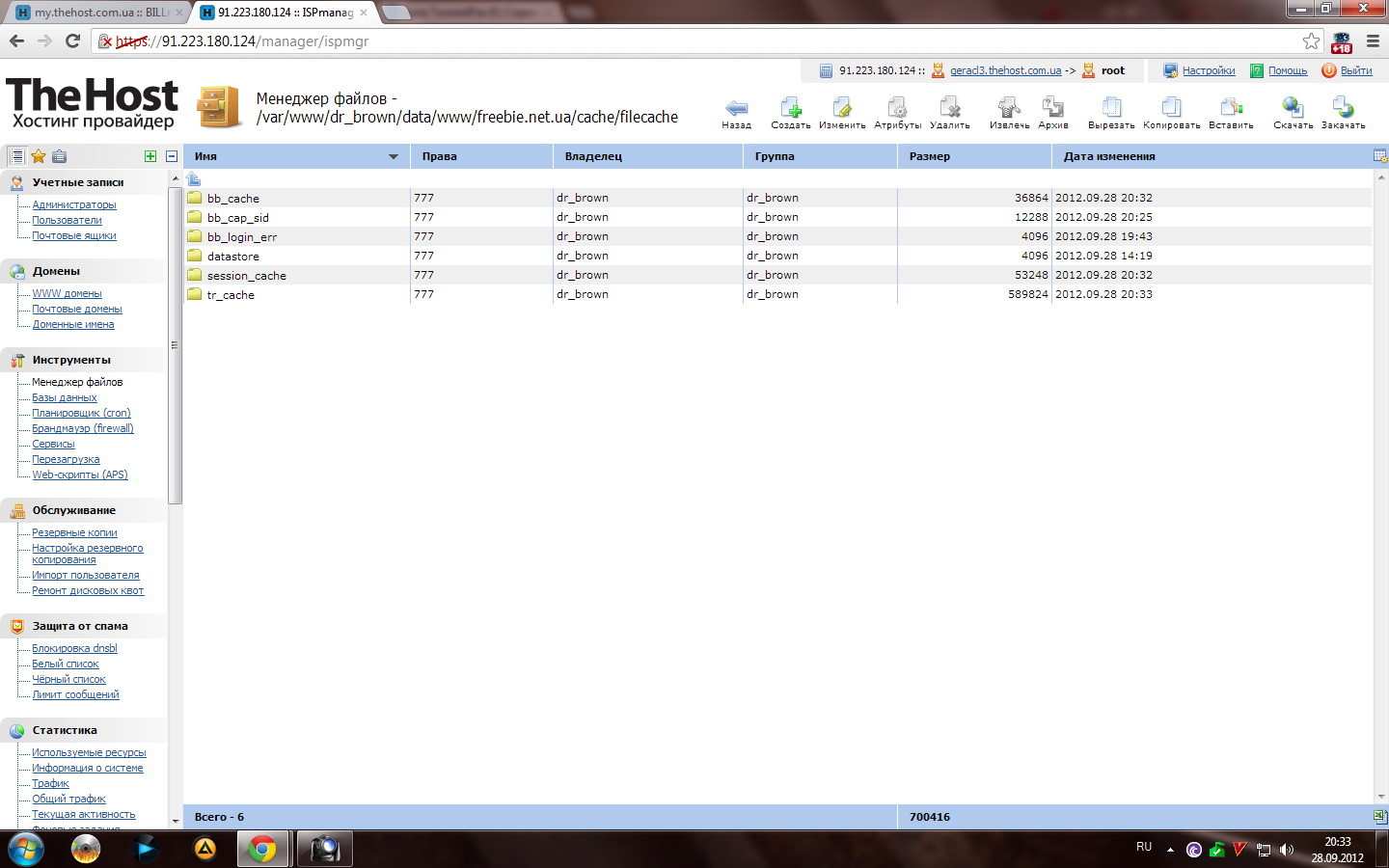
Task: Open Менеджер файлов in the sidebar menu
Action: point(77,382)
